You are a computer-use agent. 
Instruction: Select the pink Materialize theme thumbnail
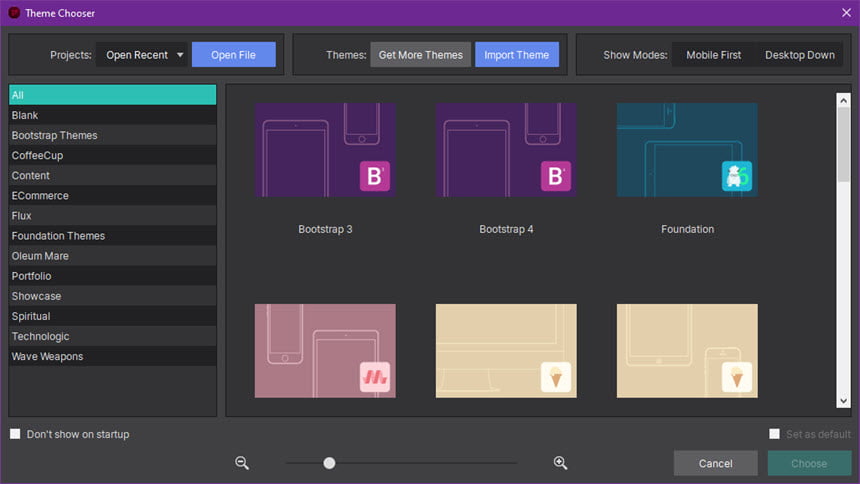click(325, 351)
